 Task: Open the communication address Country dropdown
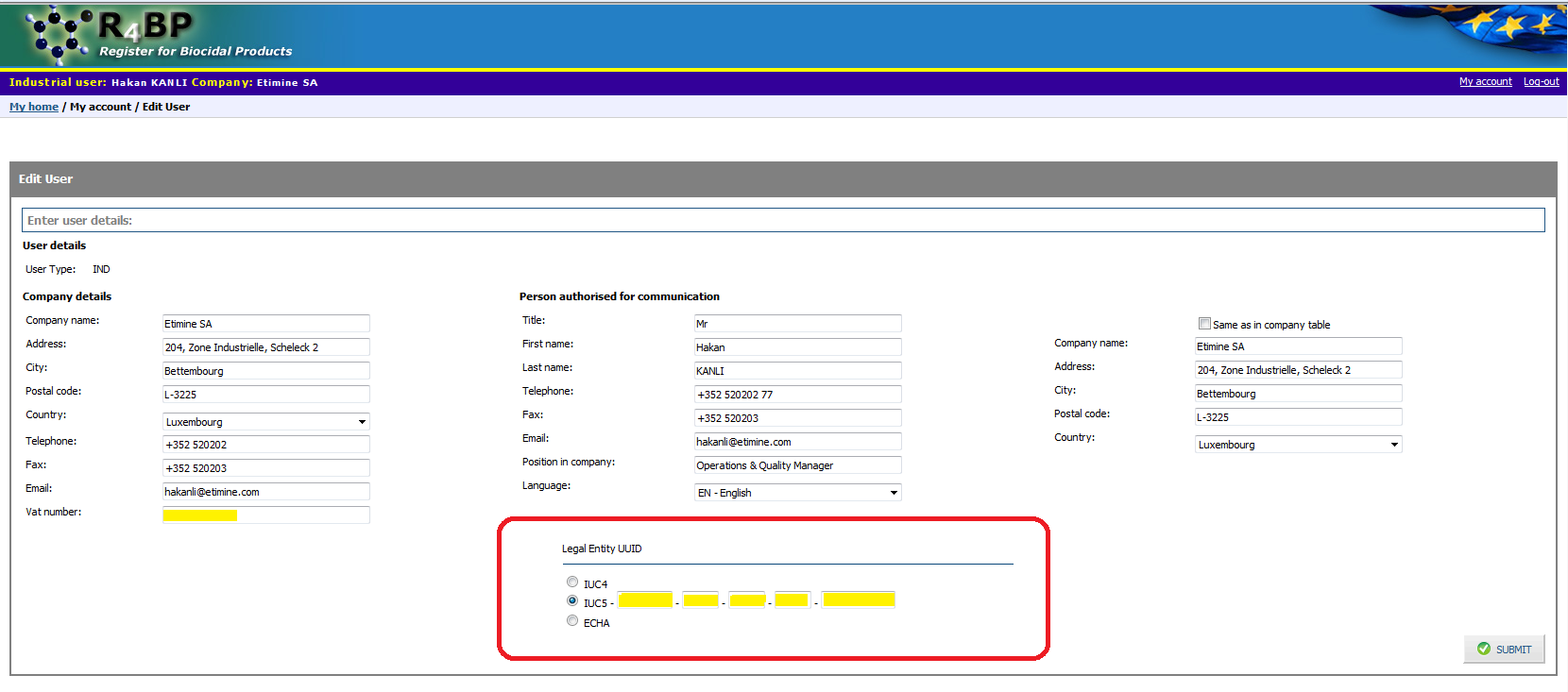[1299, 445]
